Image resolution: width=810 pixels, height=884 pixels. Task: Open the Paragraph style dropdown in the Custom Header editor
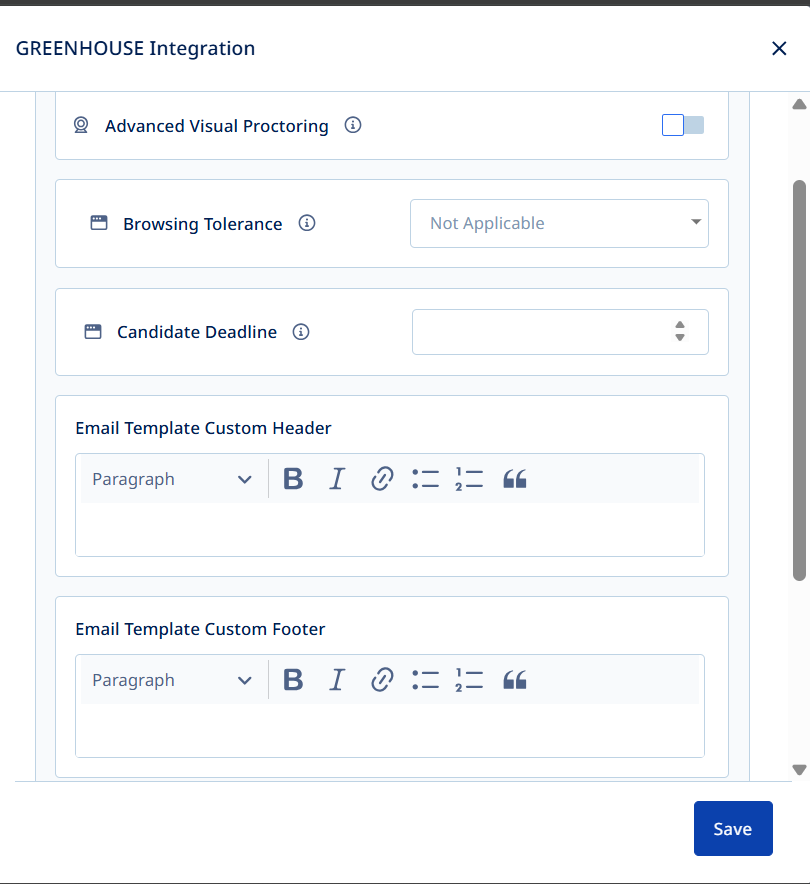(172, 479)
